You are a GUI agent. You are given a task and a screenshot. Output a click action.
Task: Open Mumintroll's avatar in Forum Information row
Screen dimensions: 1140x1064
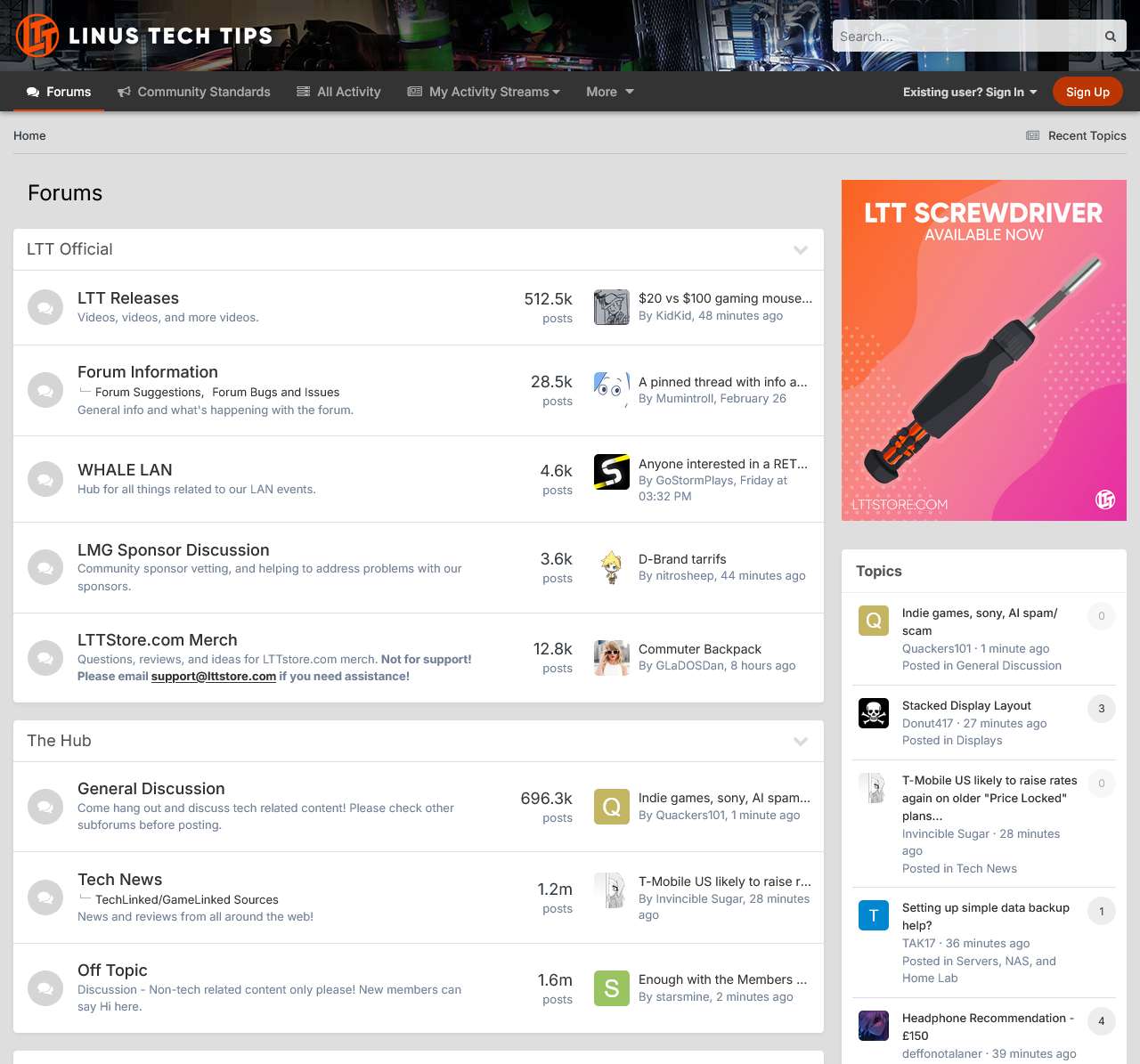612,390
